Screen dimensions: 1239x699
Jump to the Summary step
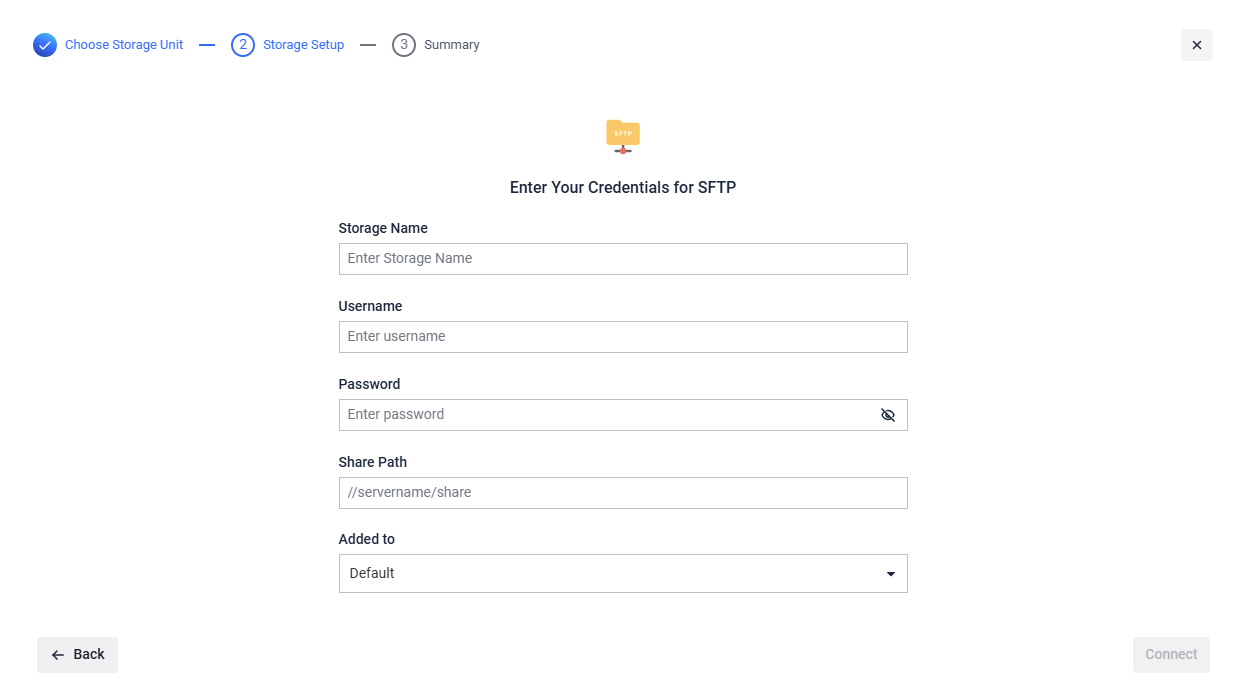point(451,45)
